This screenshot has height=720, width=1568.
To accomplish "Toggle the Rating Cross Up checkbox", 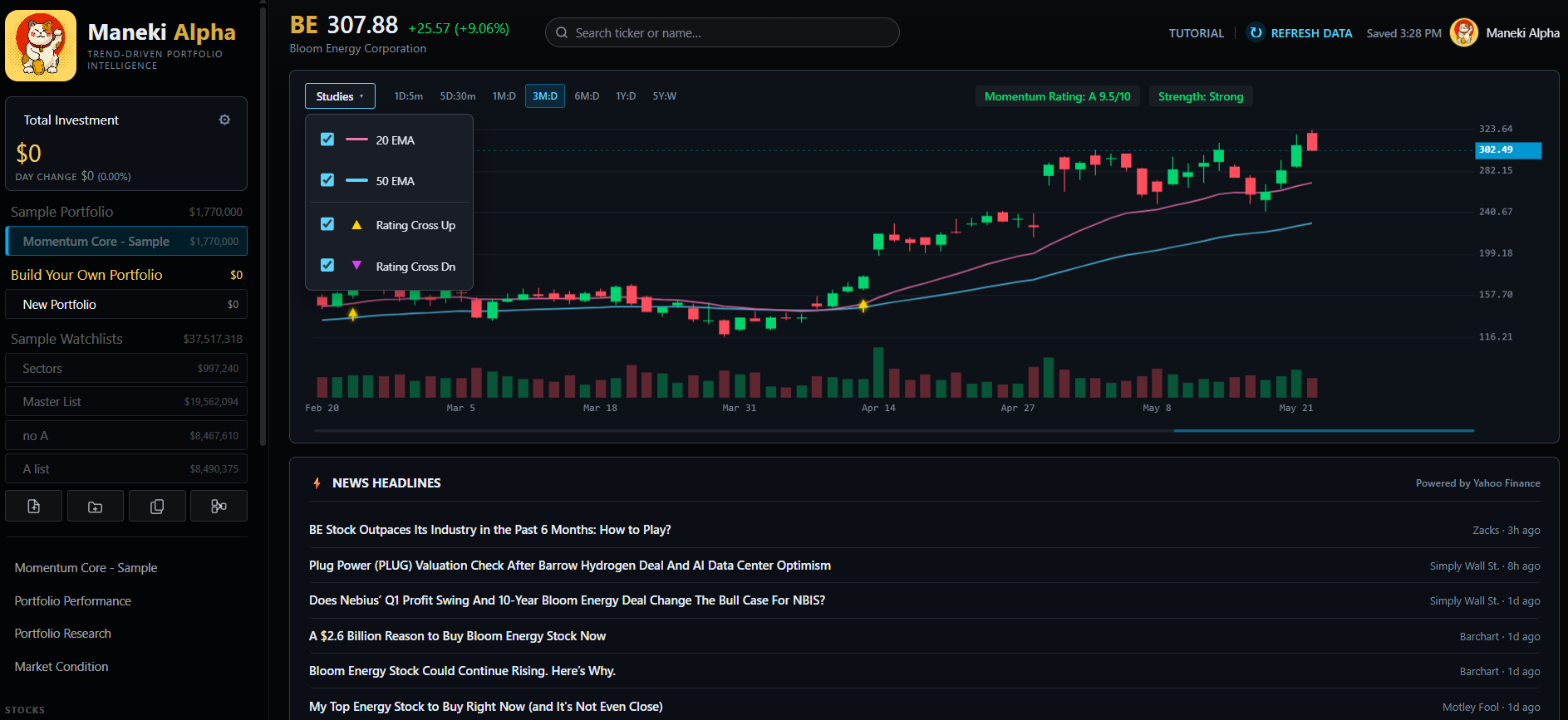I will tap(327, 224).
